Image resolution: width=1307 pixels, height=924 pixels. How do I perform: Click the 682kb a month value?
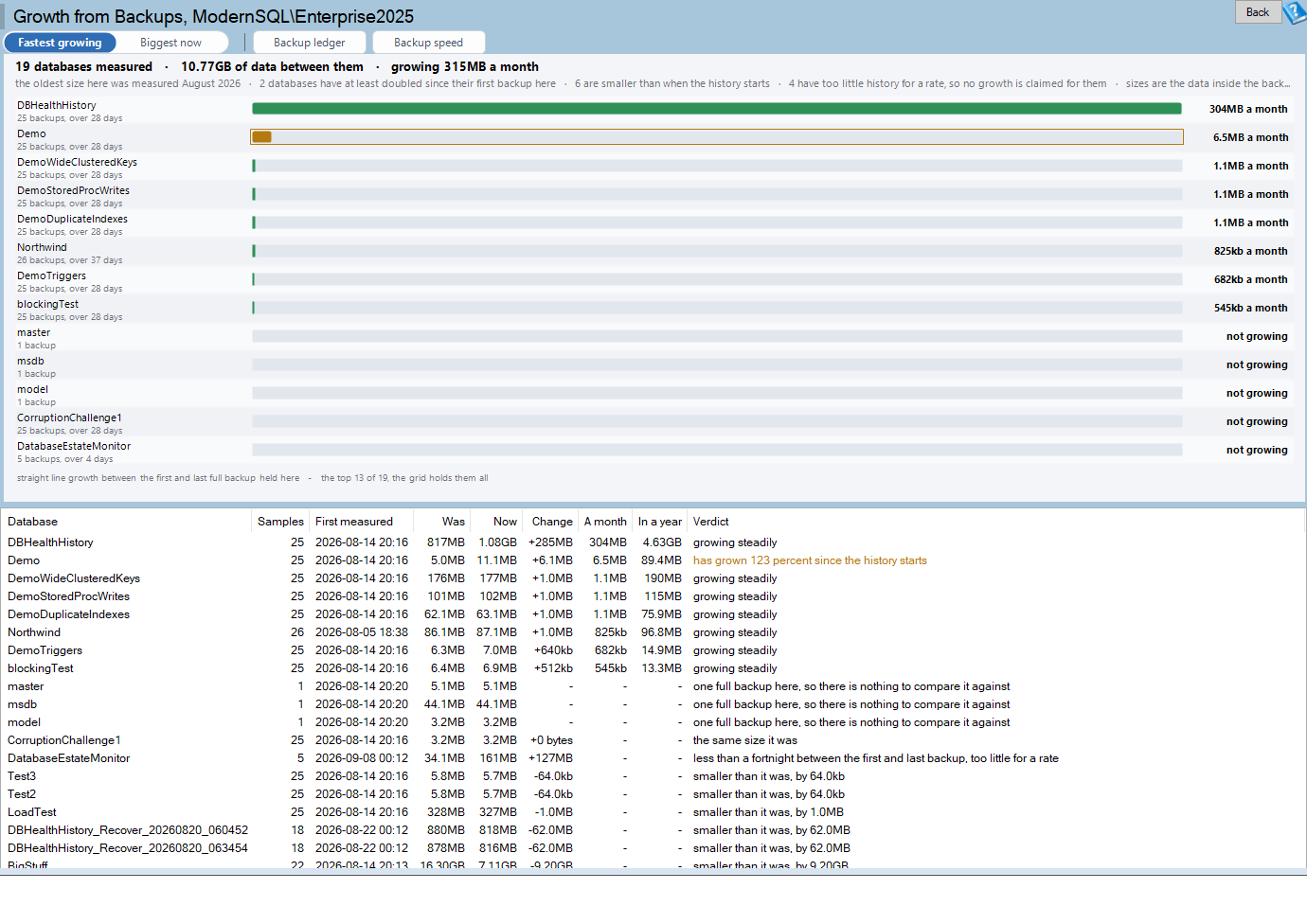1250,279
